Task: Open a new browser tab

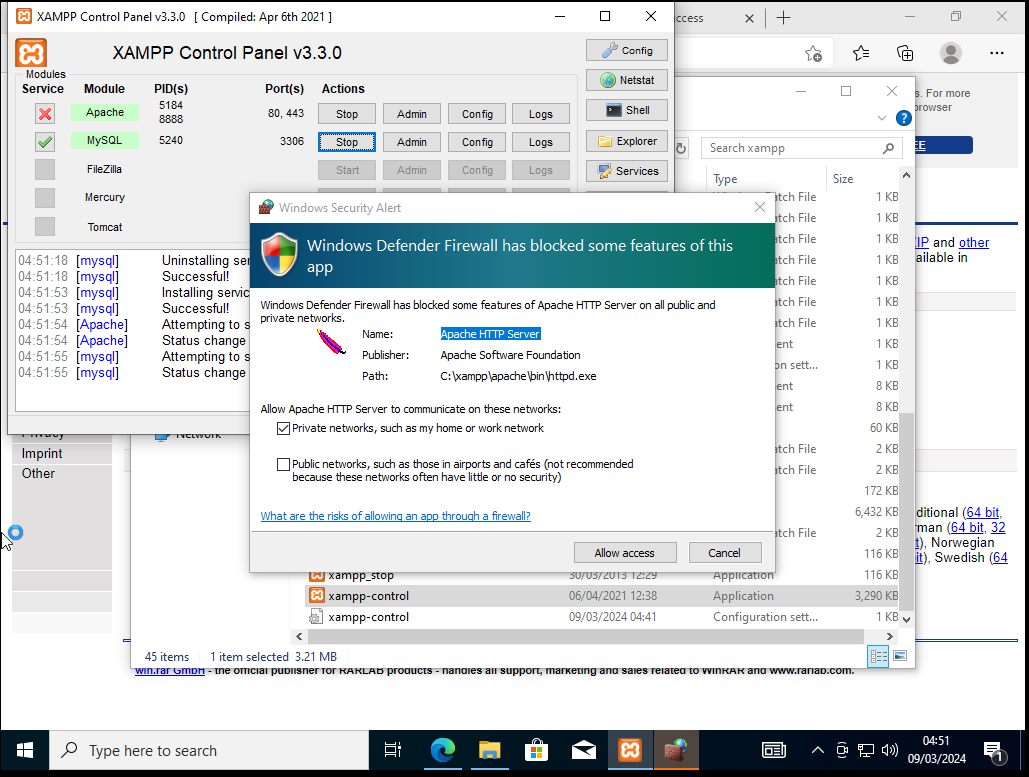Action: coord(783,18)
